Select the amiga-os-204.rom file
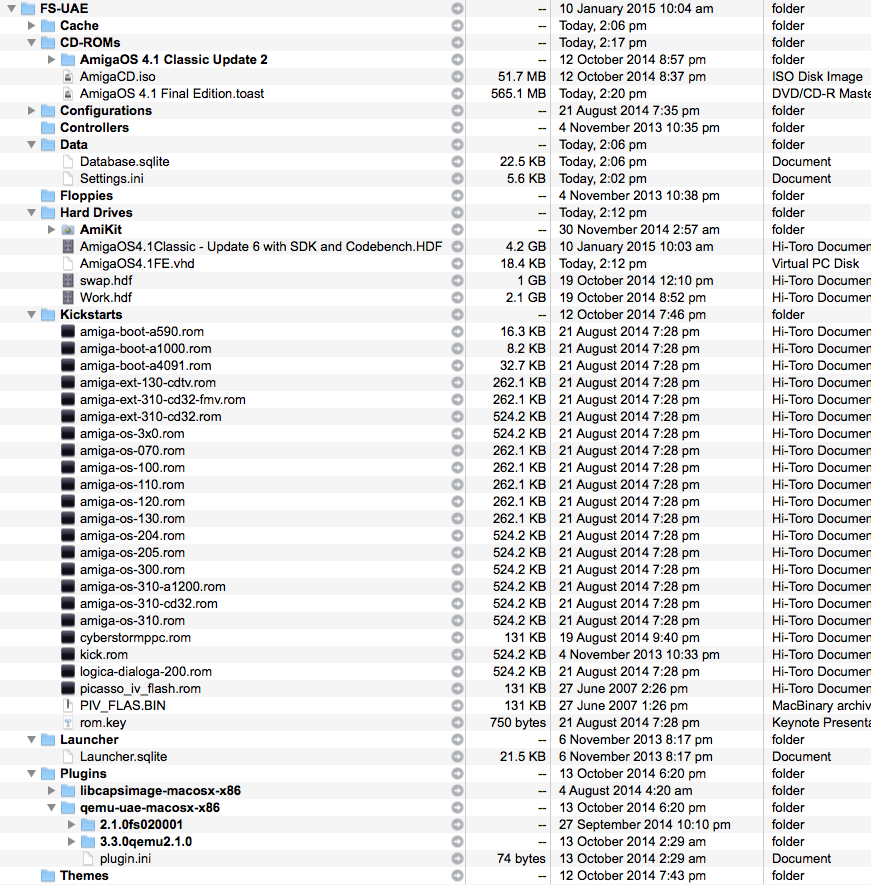 point(132,536)
